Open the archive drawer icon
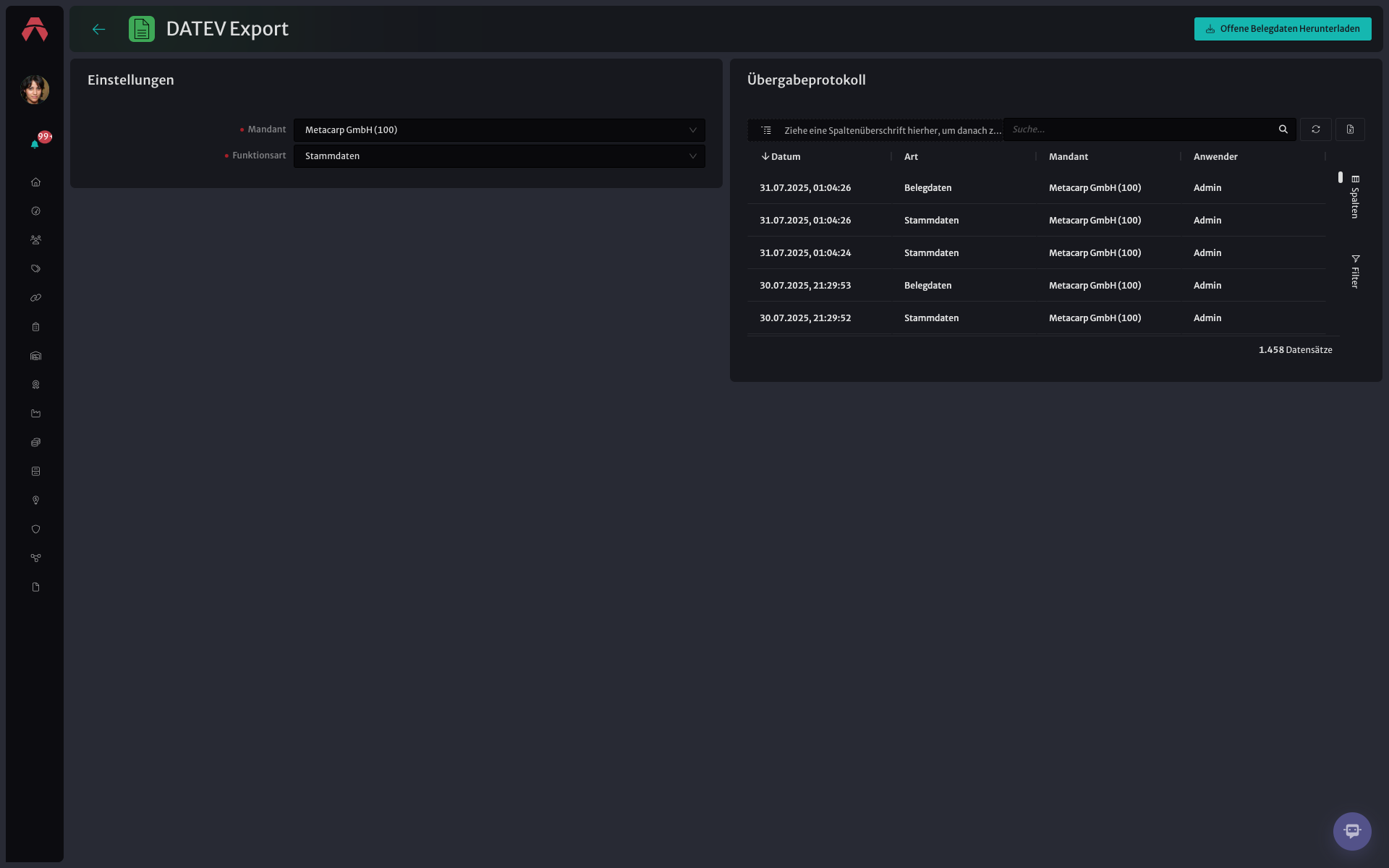The height and width of the screenshot is (868, 1389). point(35,472)
